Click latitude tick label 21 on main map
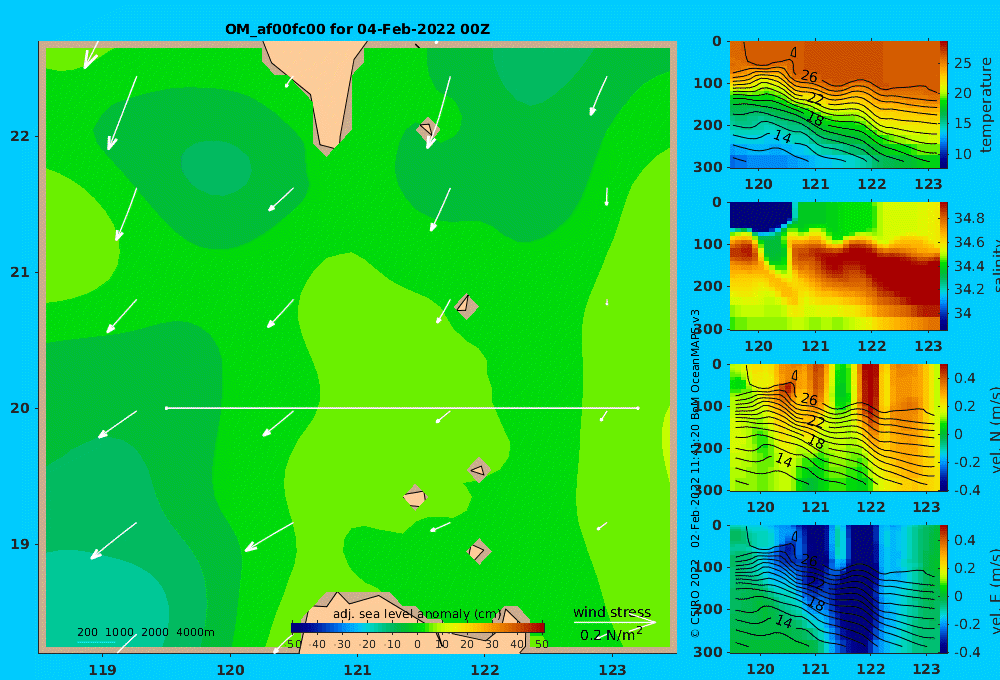Screen dimensions: 1000x680 pyautogui.click(x=20, y=272)
